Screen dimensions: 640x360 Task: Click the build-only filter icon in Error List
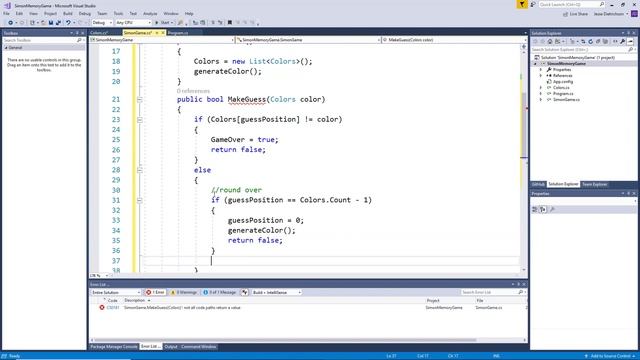[244, 292]
